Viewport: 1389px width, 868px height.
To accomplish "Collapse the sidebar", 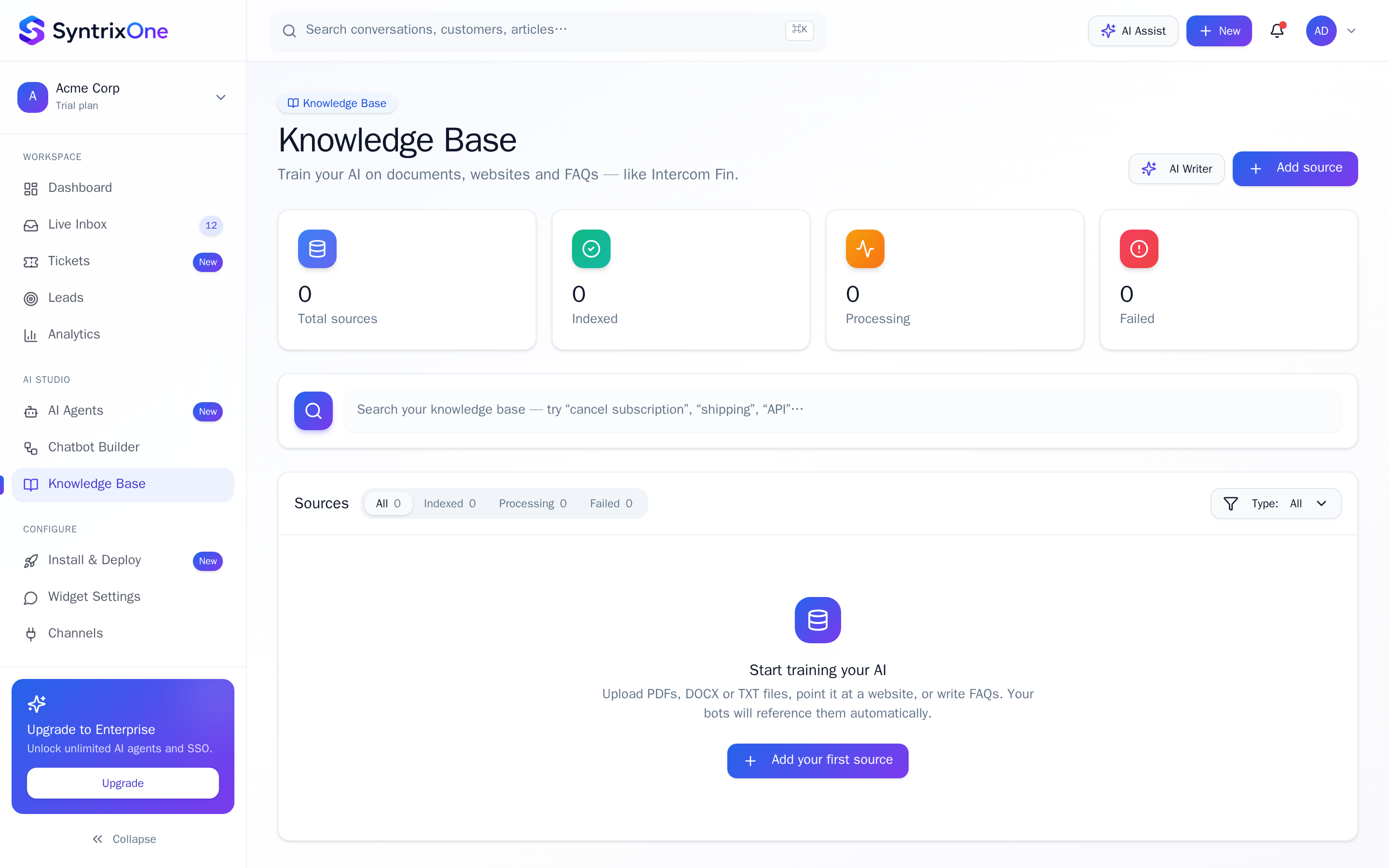I will coord(123,839).
